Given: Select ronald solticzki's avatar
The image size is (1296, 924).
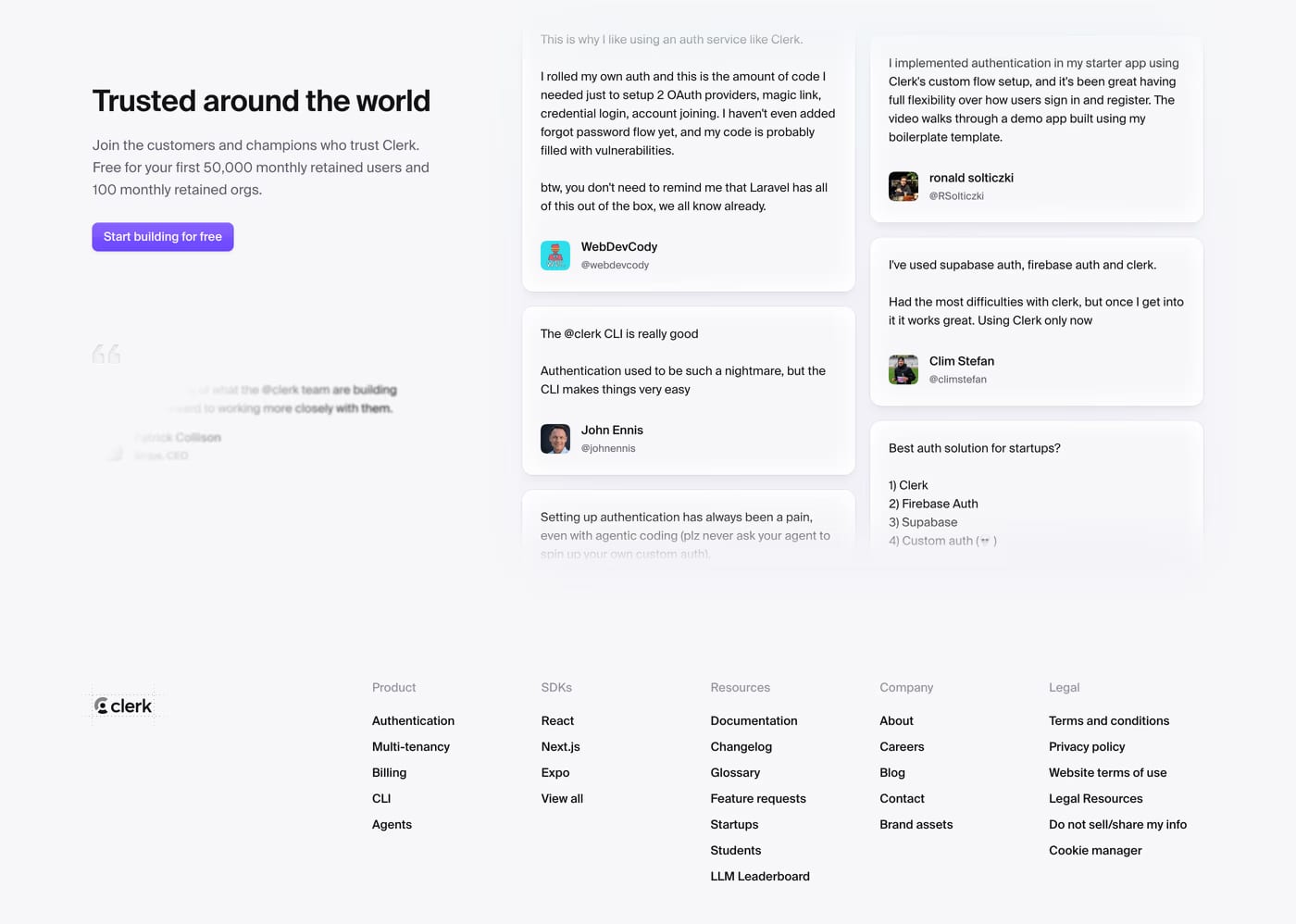Looking at the screenshot, I should [x=903, y=186].
